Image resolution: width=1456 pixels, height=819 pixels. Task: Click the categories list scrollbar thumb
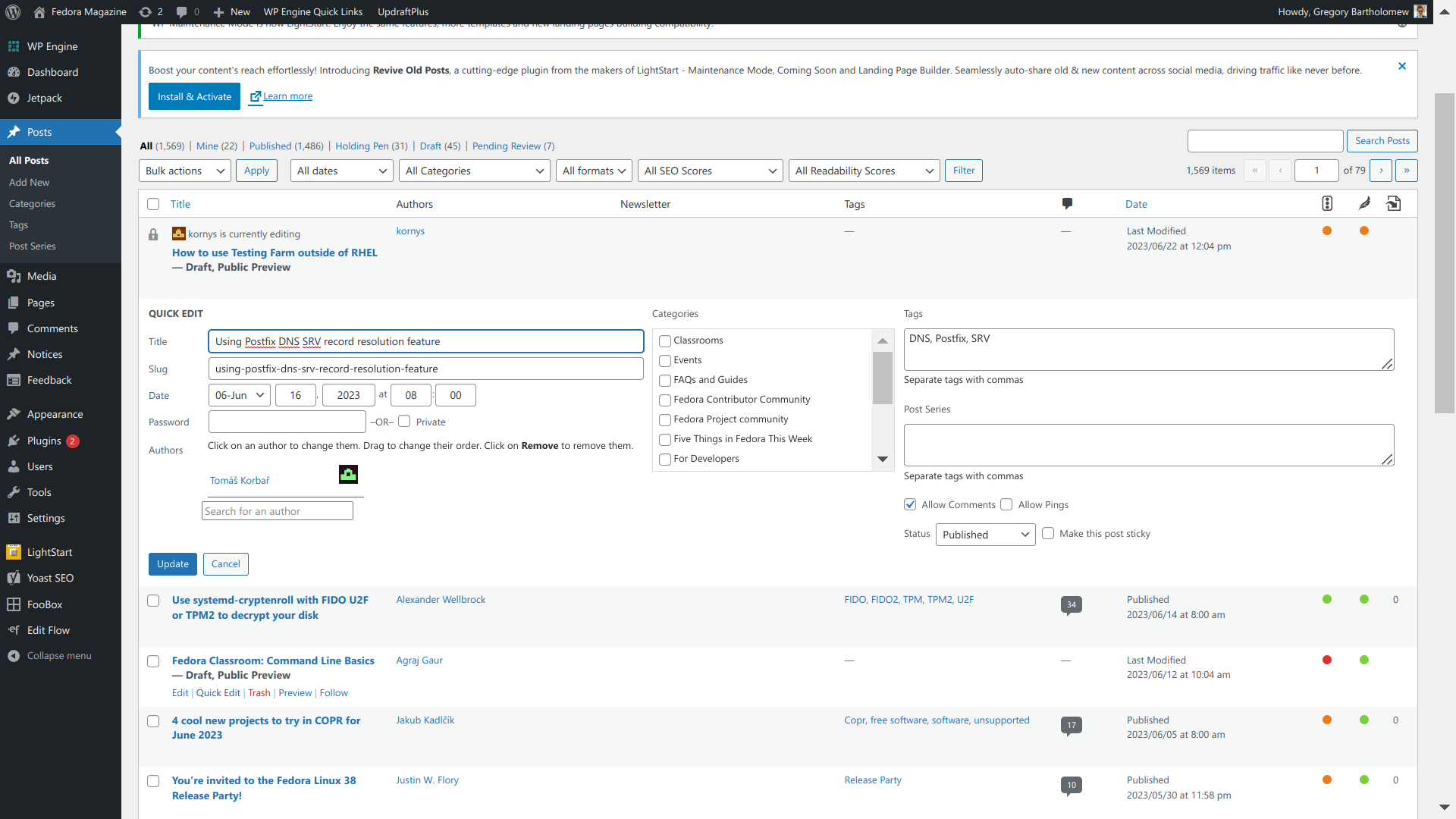point(883,378)
